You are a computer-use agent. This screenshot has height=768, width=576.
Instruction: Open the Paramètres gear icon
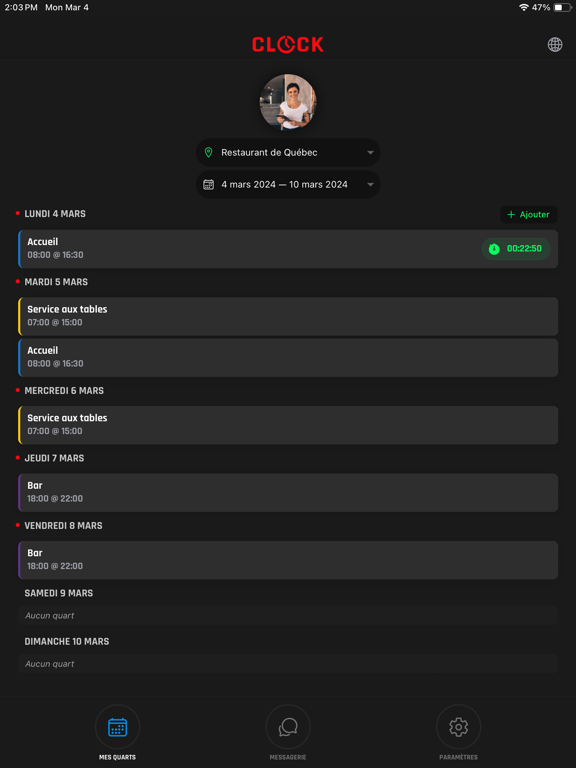[x=458, y=727]
